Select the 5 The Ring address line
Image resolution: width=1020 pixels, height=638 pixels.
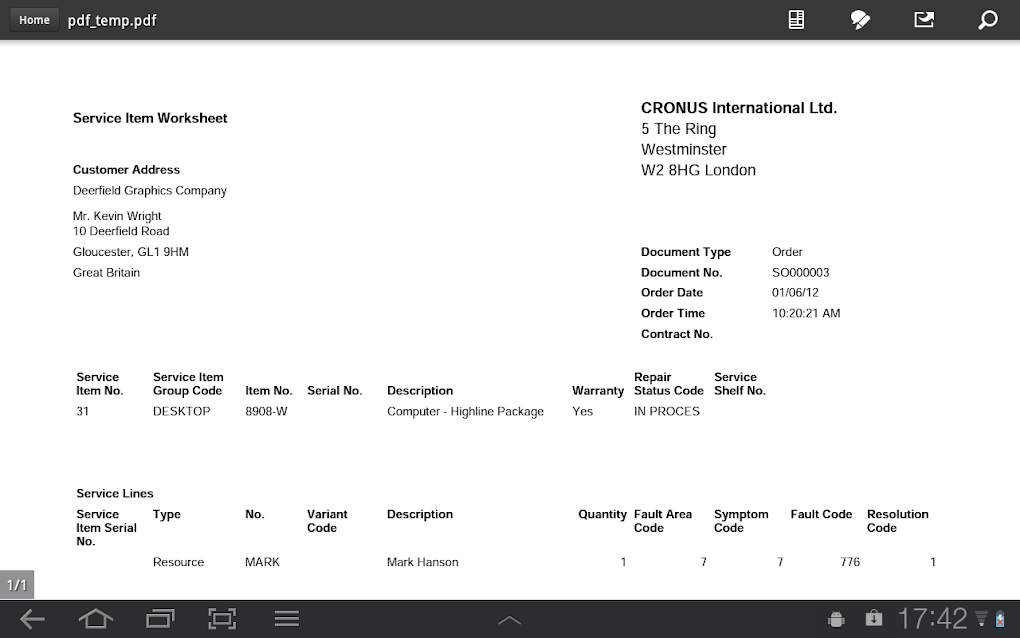pyautogui.click(x=678, y=129)
